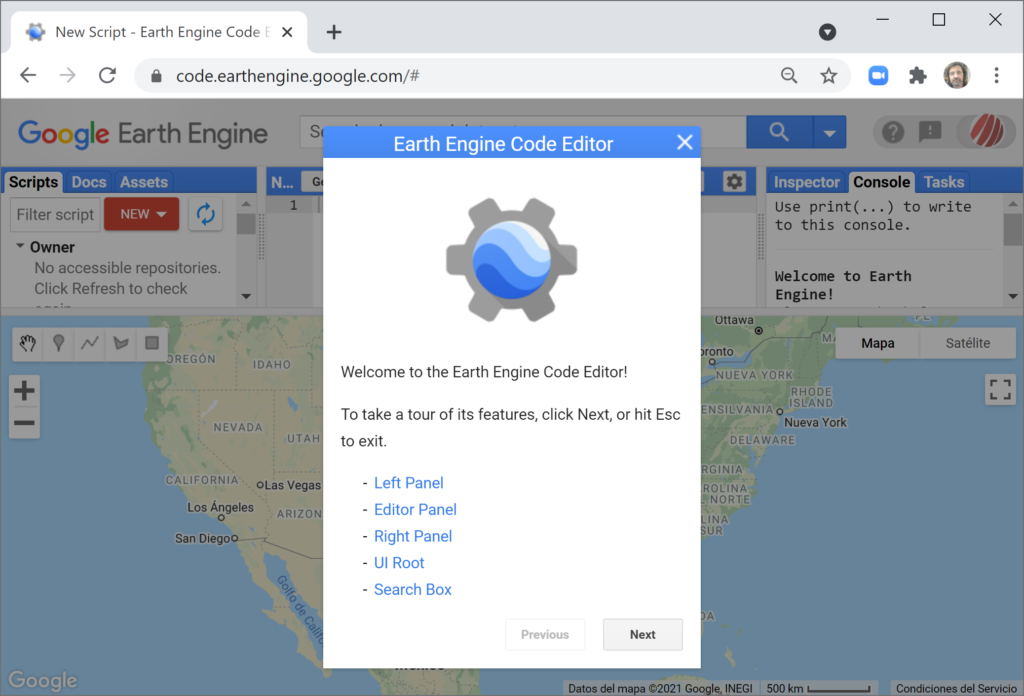Open the Left Panel tour link
Viewport: 1024px width, 696px height.
[408, 483]
